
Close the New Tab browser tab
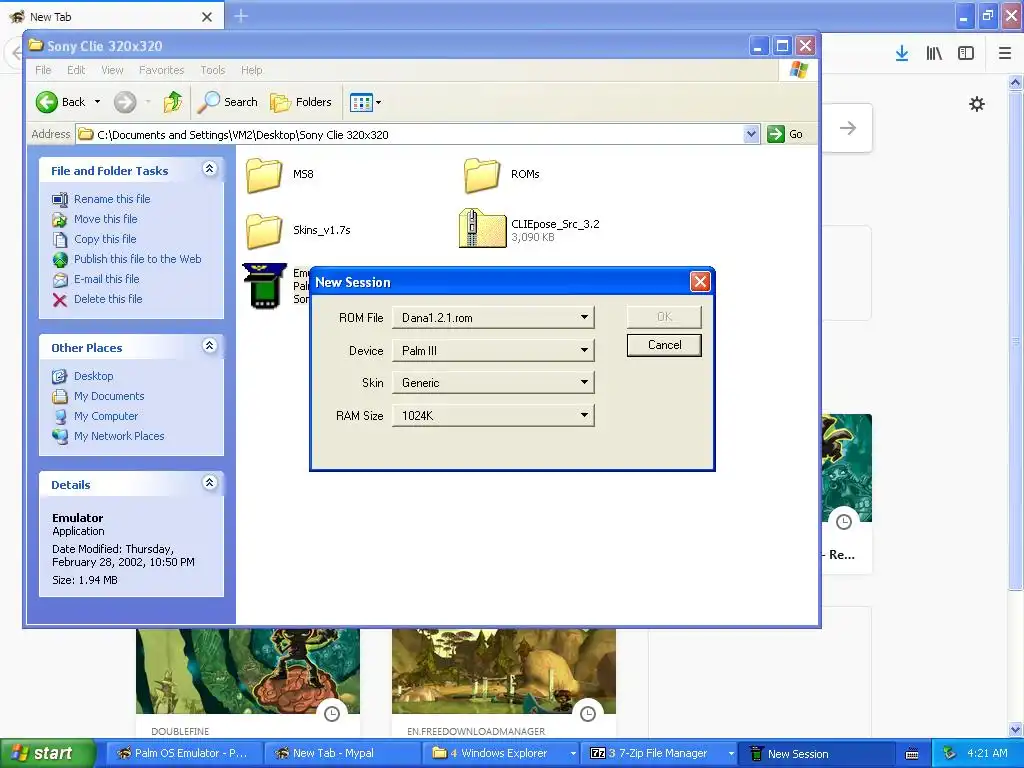coord(207,17)
